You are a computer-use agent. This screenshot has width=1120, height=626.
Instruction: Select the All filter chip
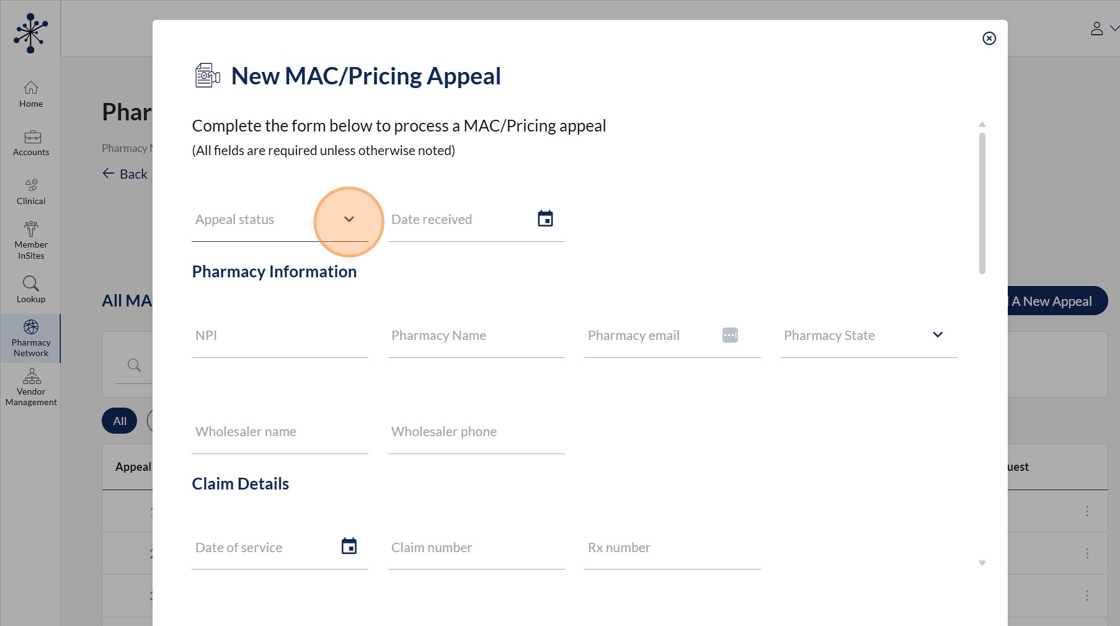pyautogui.click(x=119, y=421)
